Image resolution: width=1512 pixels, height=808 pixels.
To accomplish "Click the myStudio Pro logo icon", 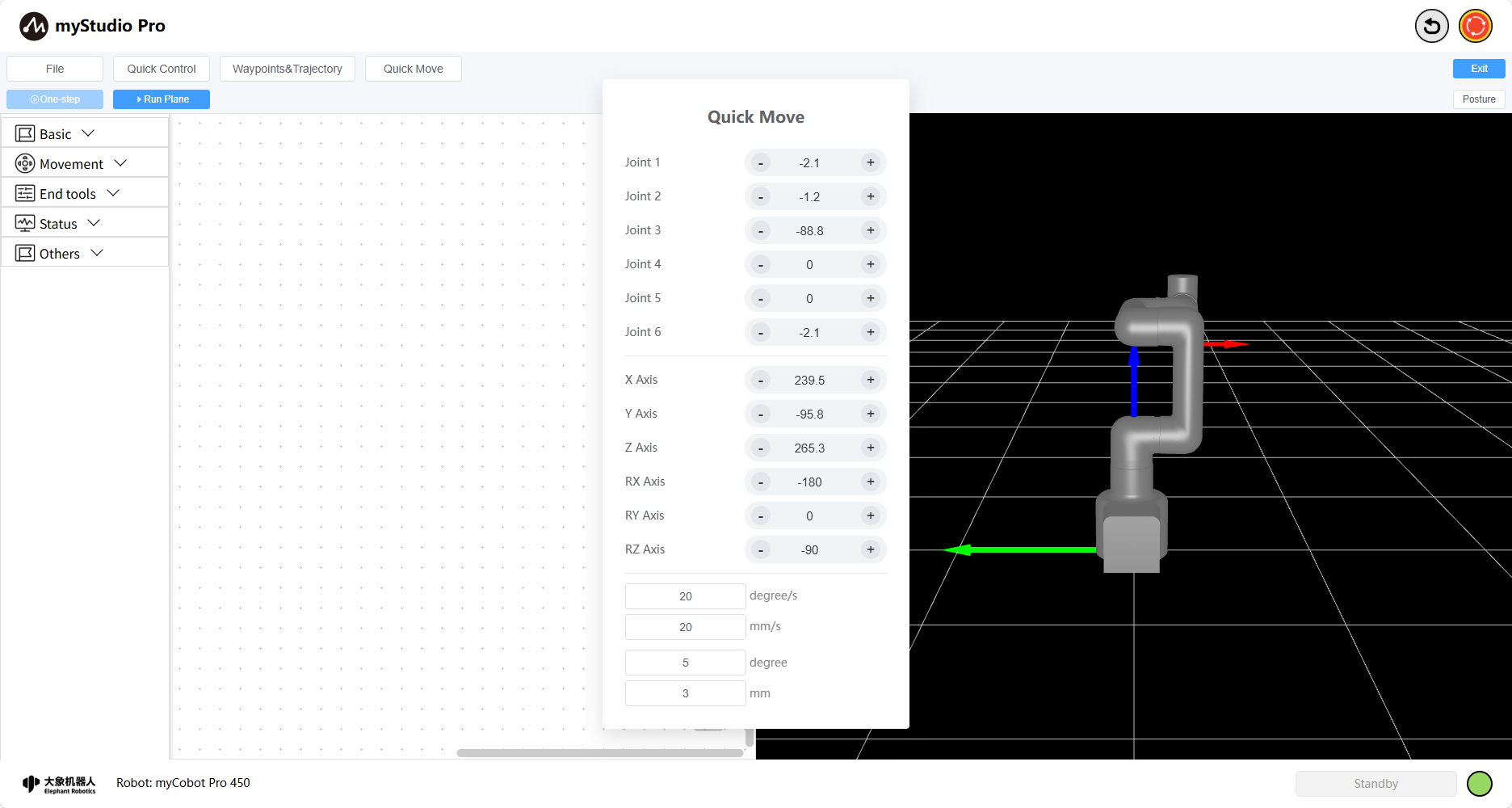I will pos(34,26).
